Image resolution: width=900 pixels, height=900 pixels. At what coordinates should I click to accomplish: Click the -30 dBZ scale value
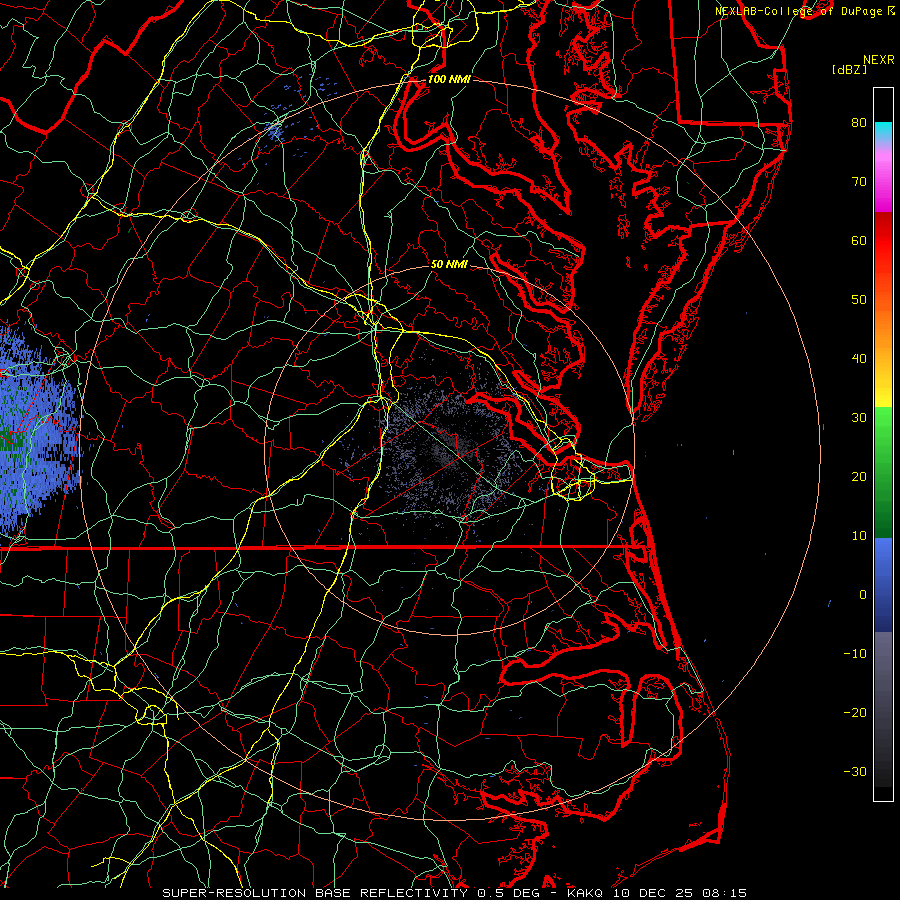[855, 771]
